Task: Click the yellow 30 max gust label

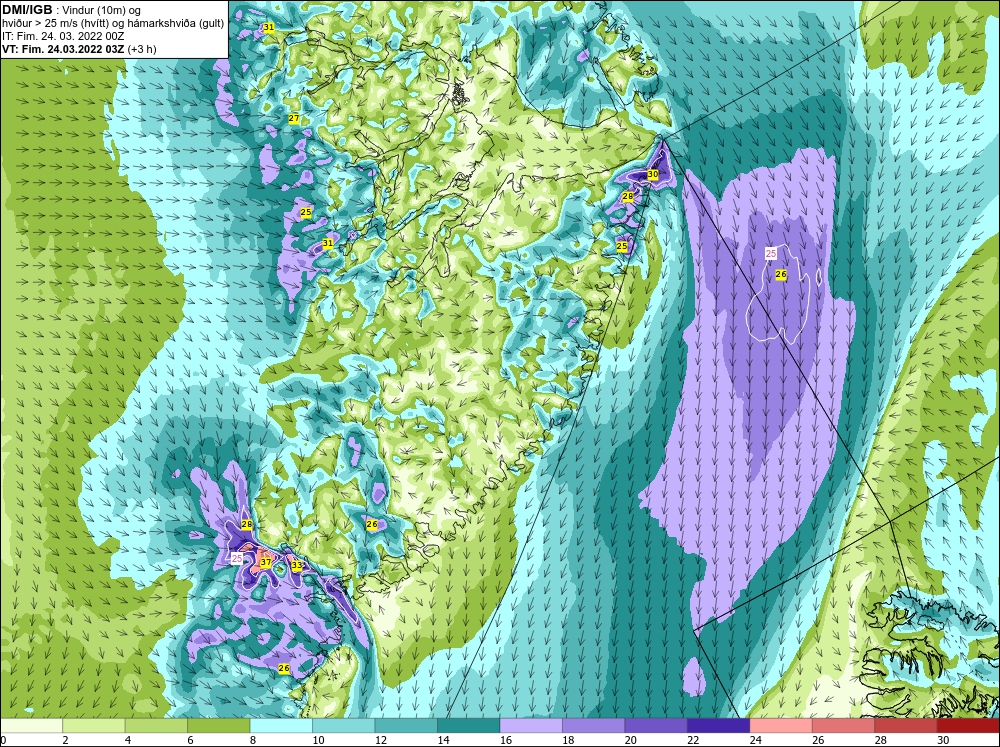Action: tap(652, 174)
